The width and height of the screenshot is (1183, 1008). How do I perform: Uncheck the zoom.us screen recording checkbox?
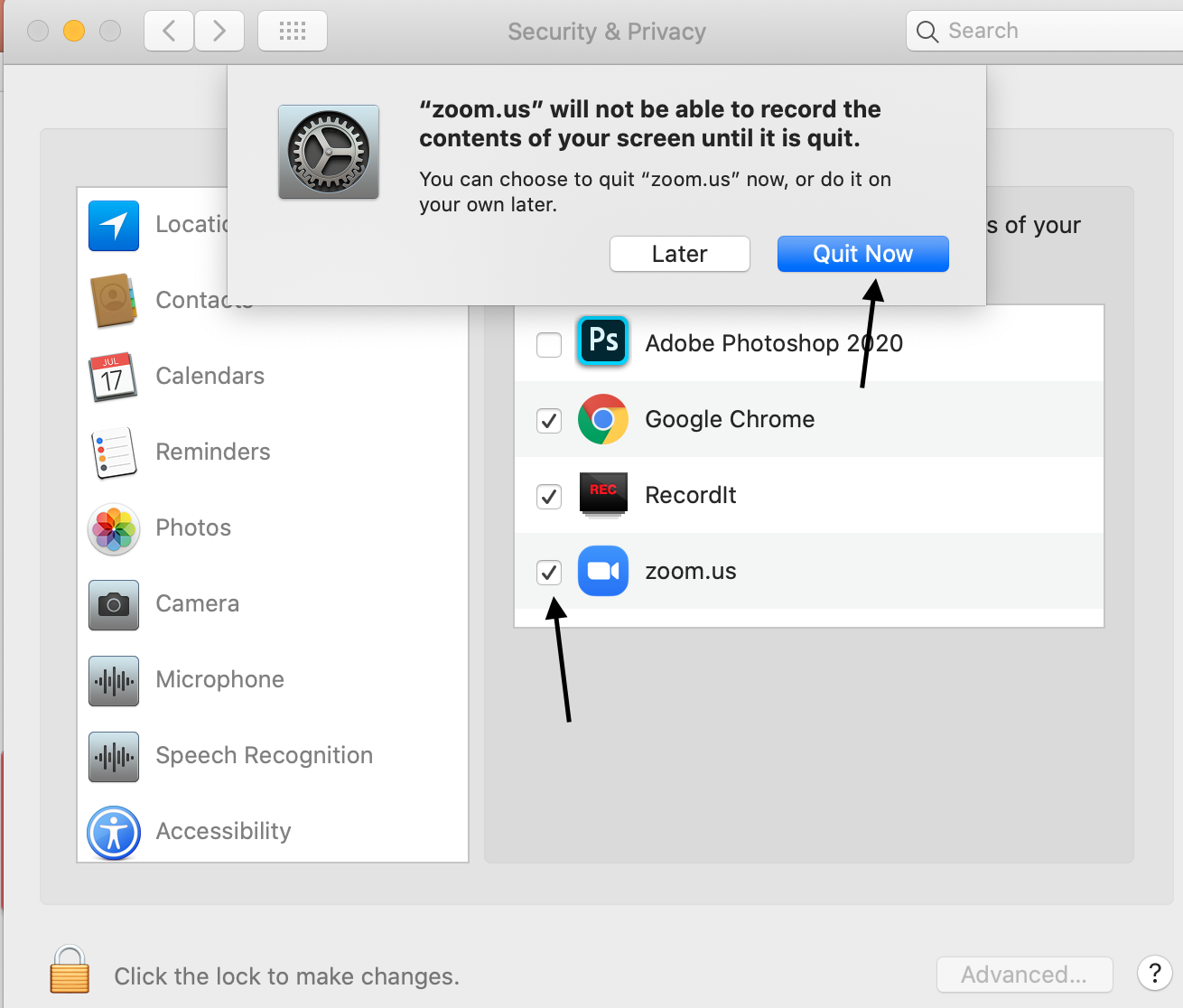coord(549,572)
